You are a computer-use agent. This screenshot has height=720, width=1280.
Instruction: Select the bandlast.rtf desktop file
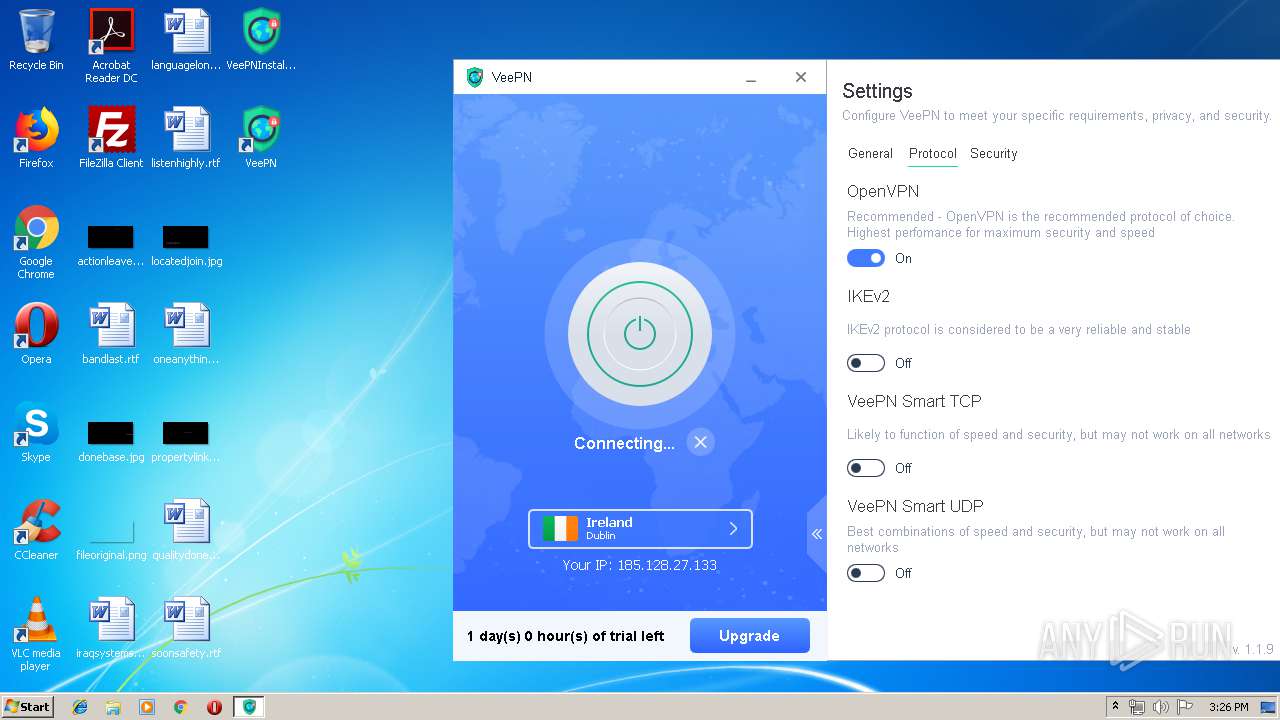tap(111, 334)
